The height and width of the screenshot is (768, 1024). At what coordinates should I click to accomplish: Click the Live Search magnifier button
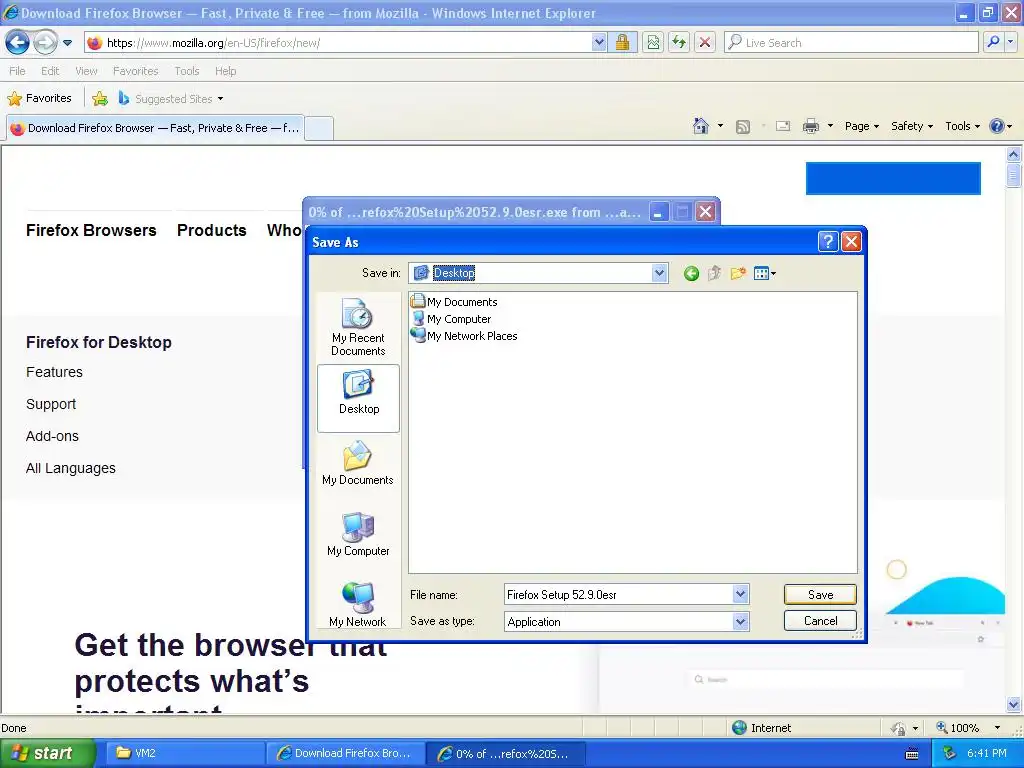click(x=993, y=43)
